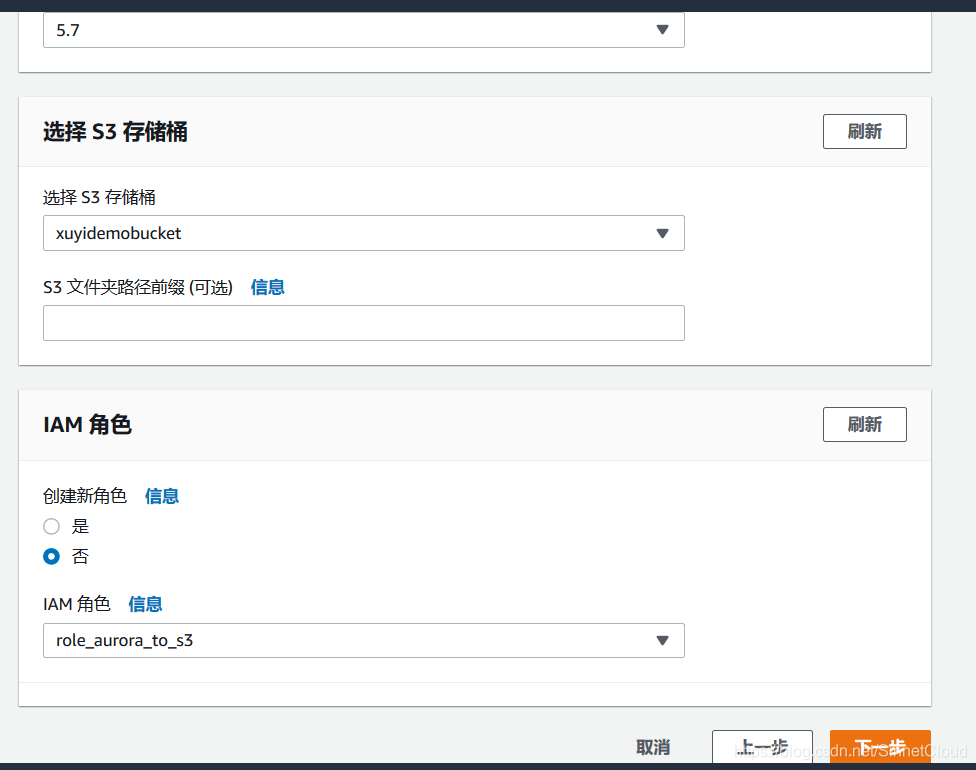Click 取消 to cancel
The height and width of the screenshot is (770, 976).
[653, 747]
